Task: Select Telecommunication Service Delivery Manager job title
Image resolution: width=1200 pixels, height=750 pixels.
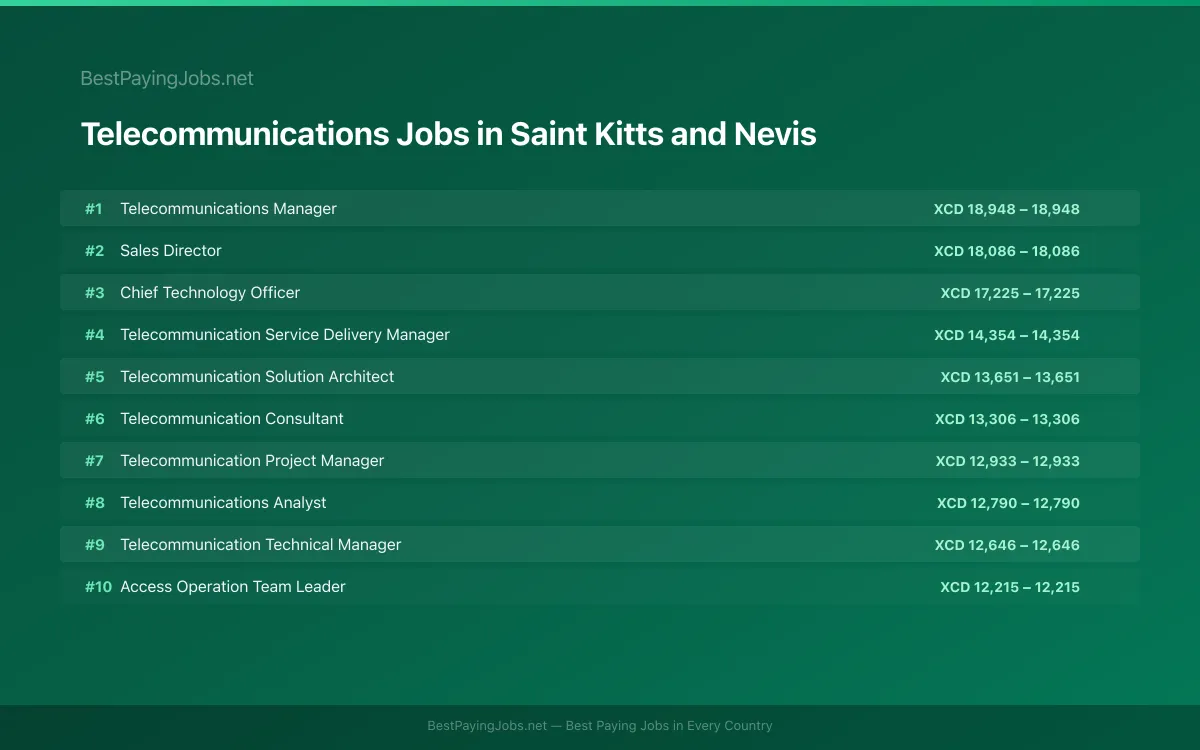Action: point(285,334)
